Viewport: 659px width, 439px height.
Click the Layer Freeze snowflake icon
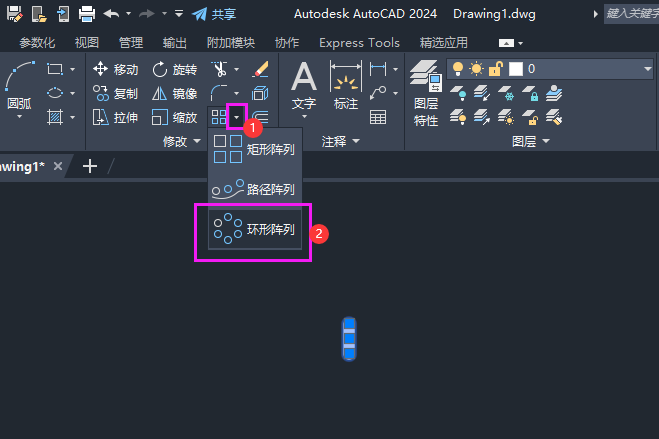tap(506, 93)
